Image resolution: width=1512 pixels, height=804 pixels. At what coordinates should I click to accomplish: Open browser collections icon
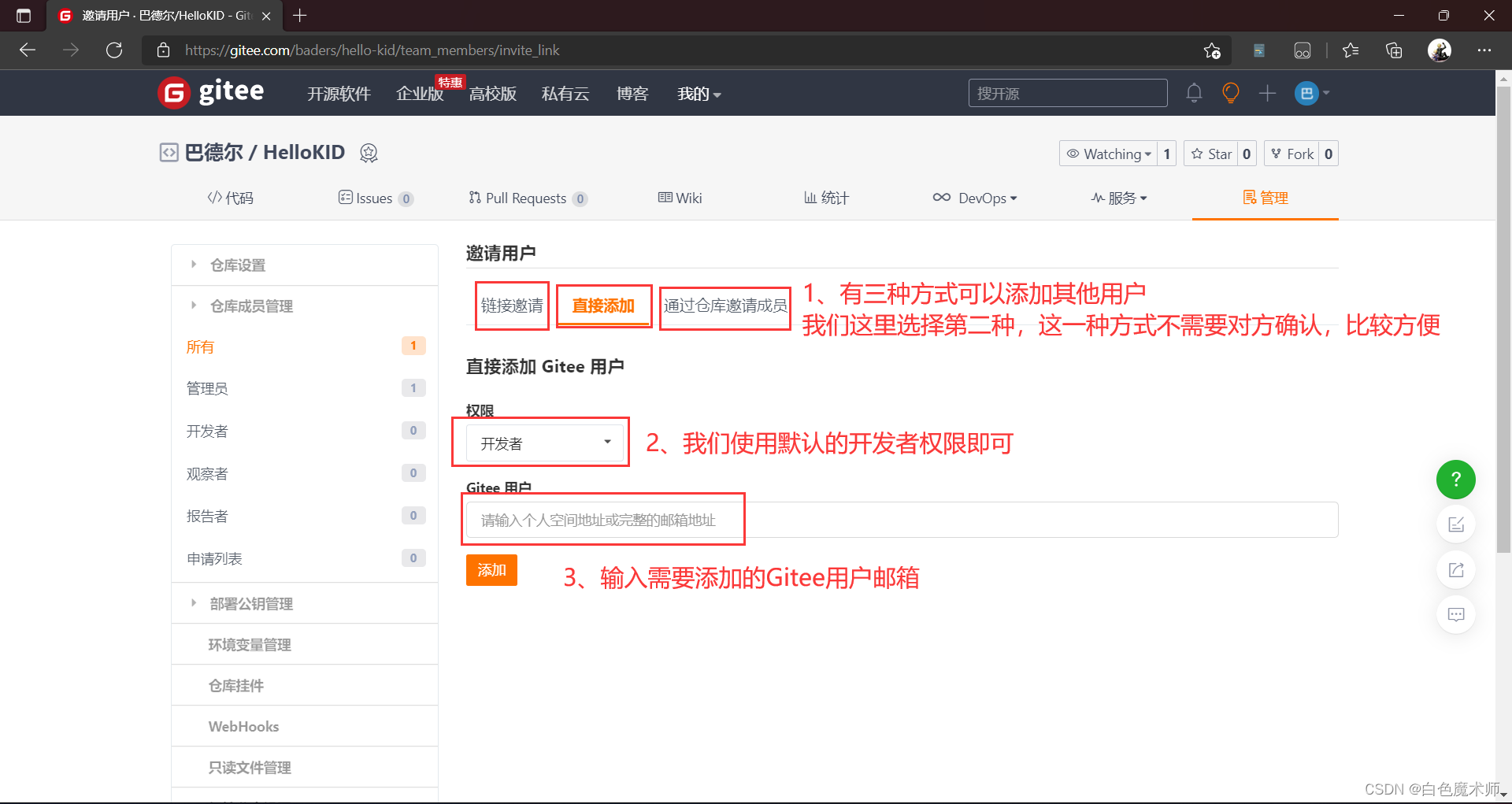(1394, 50)
